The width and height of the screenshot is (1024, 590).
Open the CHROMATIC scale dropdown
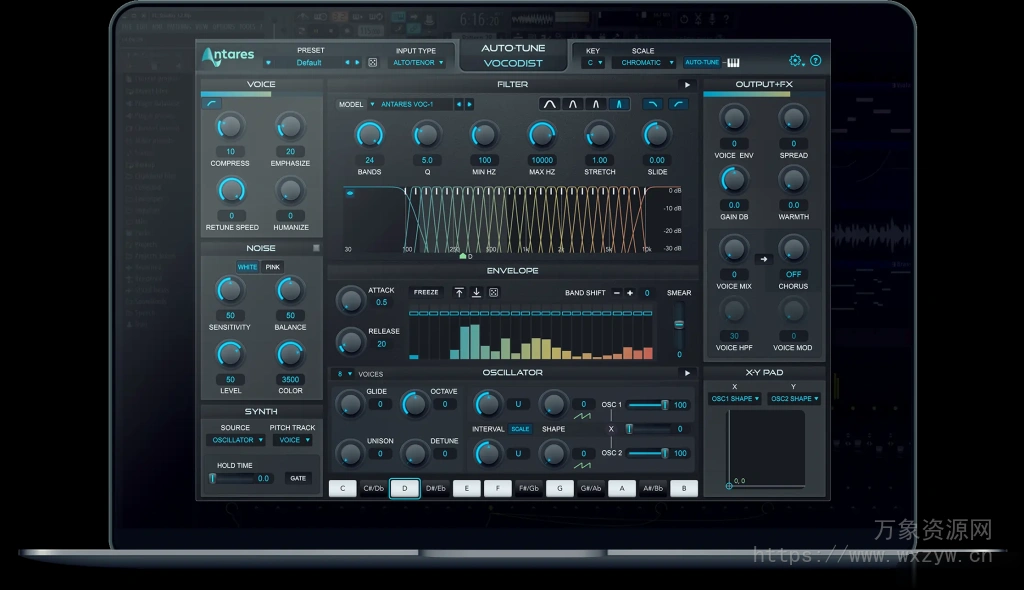(x=642, y=62)
